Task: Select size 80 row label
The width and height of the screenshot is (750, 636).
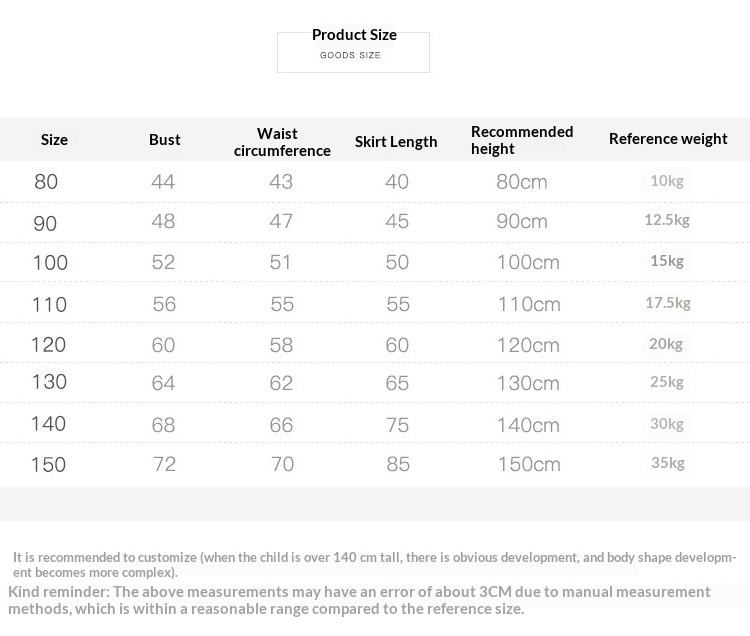Action: point(46,182)
